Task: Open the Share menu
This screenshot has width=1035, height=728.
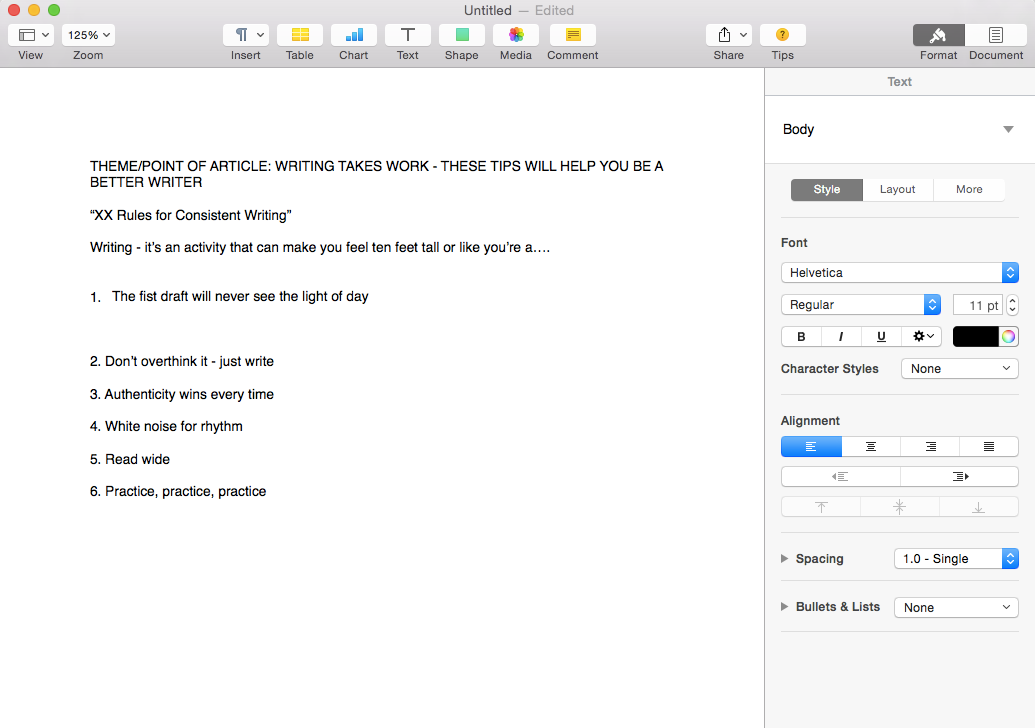Action: pyautogui.click(x=729, y=35)
